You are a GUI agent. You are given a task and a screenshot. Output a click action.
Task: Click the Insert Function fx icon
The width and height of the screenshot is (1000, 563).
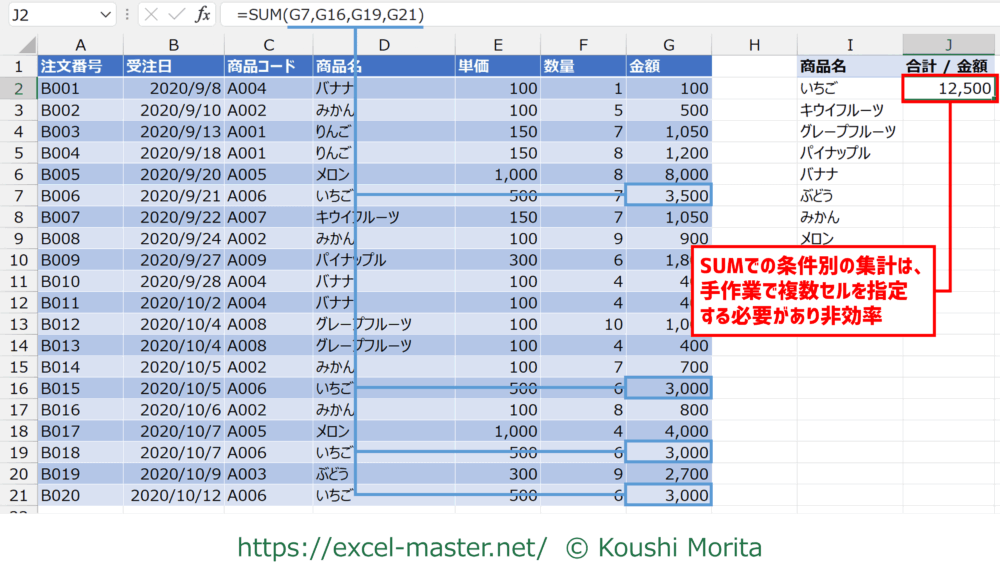point(202,15)
